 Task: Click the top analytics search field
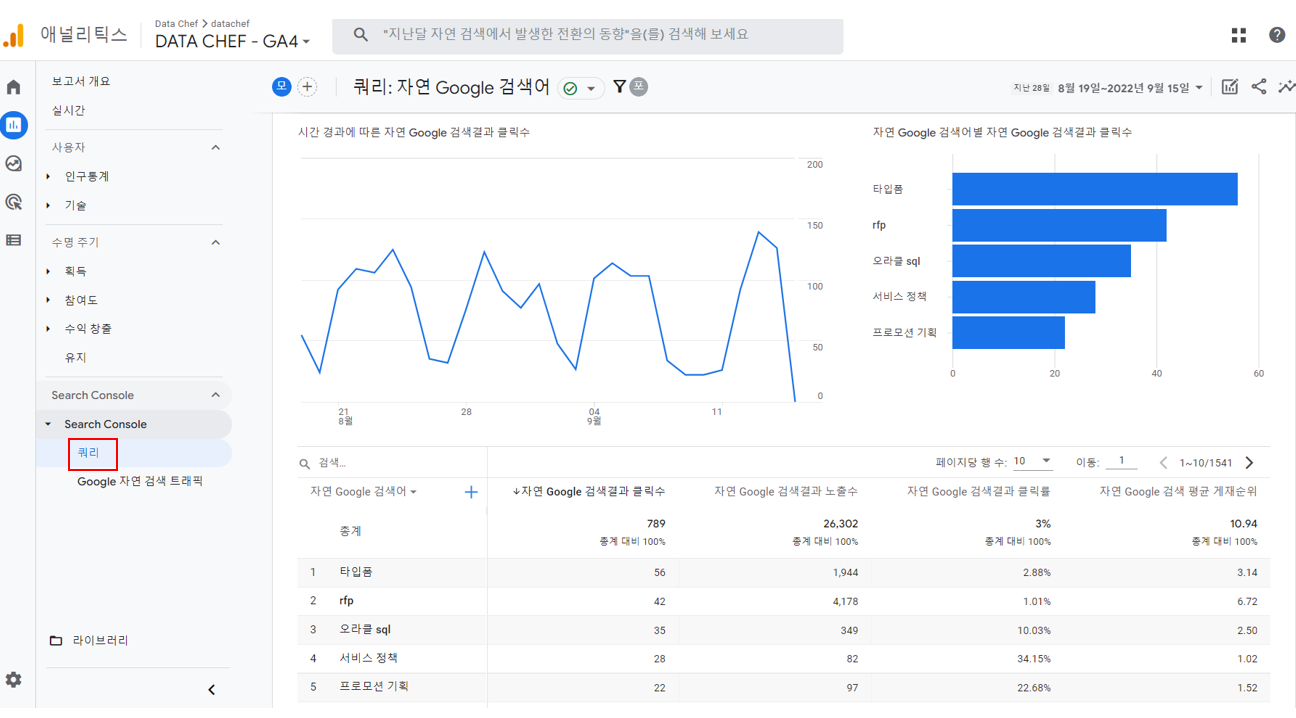click(x=588, y=35)
